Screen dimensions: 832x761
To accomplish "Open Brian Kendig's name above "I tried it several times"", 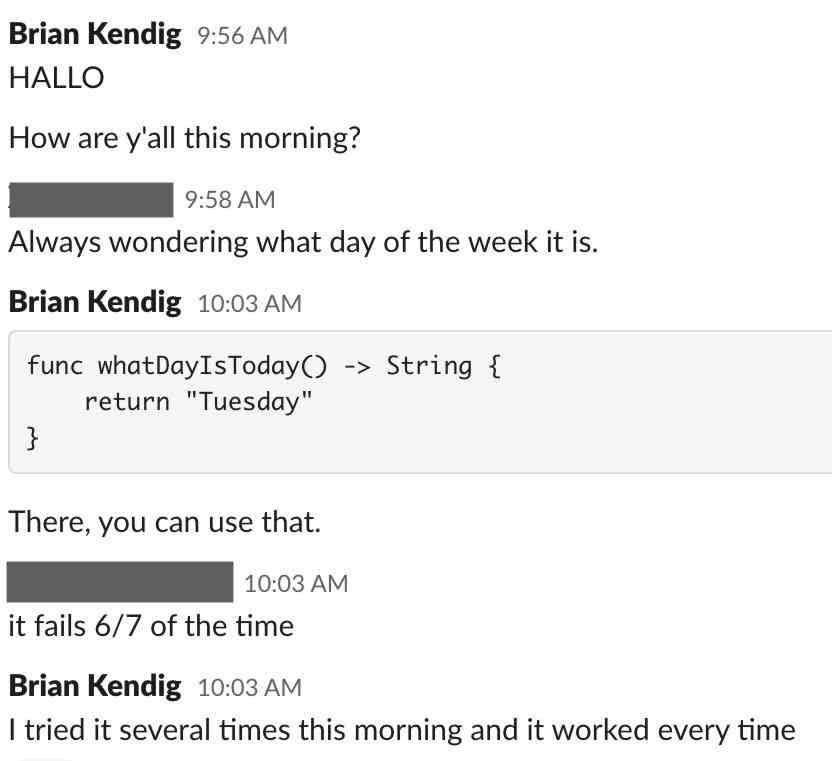I will click(95, 686).
